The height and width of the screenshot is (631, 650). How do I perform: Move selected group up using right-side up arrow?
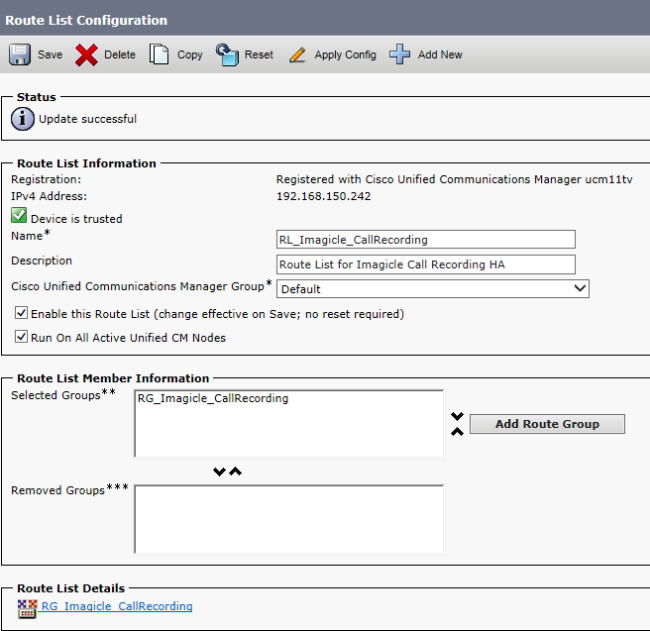click(x=457, y=431)
